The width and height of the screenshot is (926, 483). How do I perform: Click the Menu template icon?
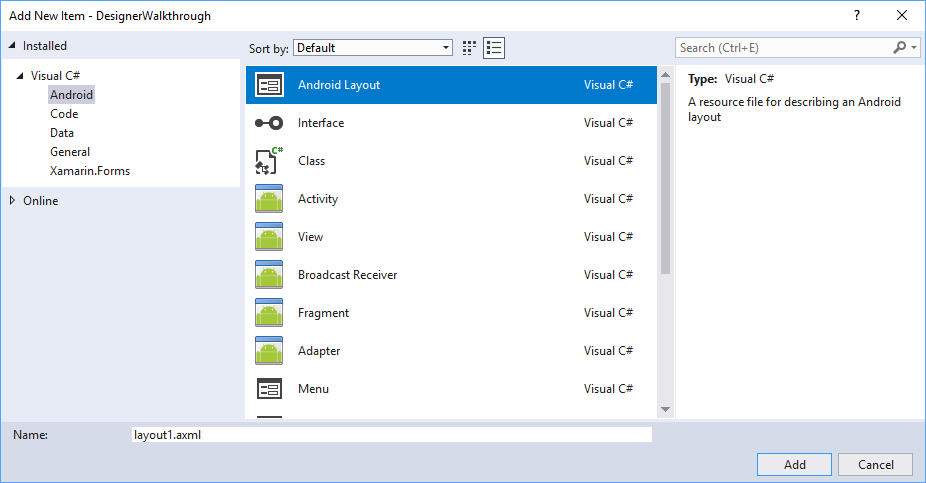[269, 389]
